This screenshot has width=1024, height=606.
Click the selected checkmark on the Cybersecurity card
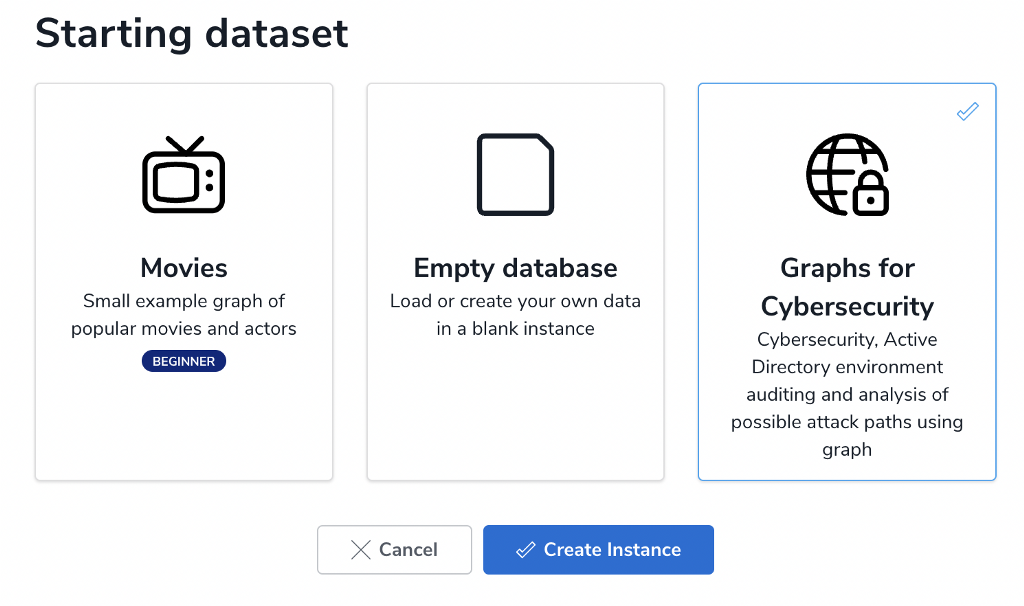968,112
